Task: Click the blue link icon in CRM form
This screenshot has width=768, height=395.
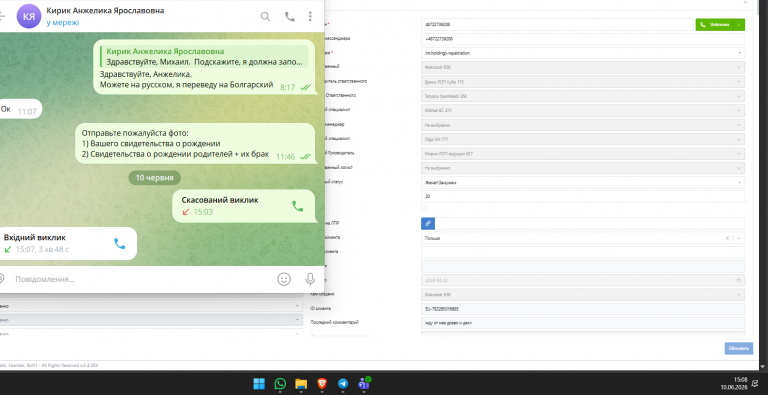Action: pyautogui.click(x=428, y=223)
